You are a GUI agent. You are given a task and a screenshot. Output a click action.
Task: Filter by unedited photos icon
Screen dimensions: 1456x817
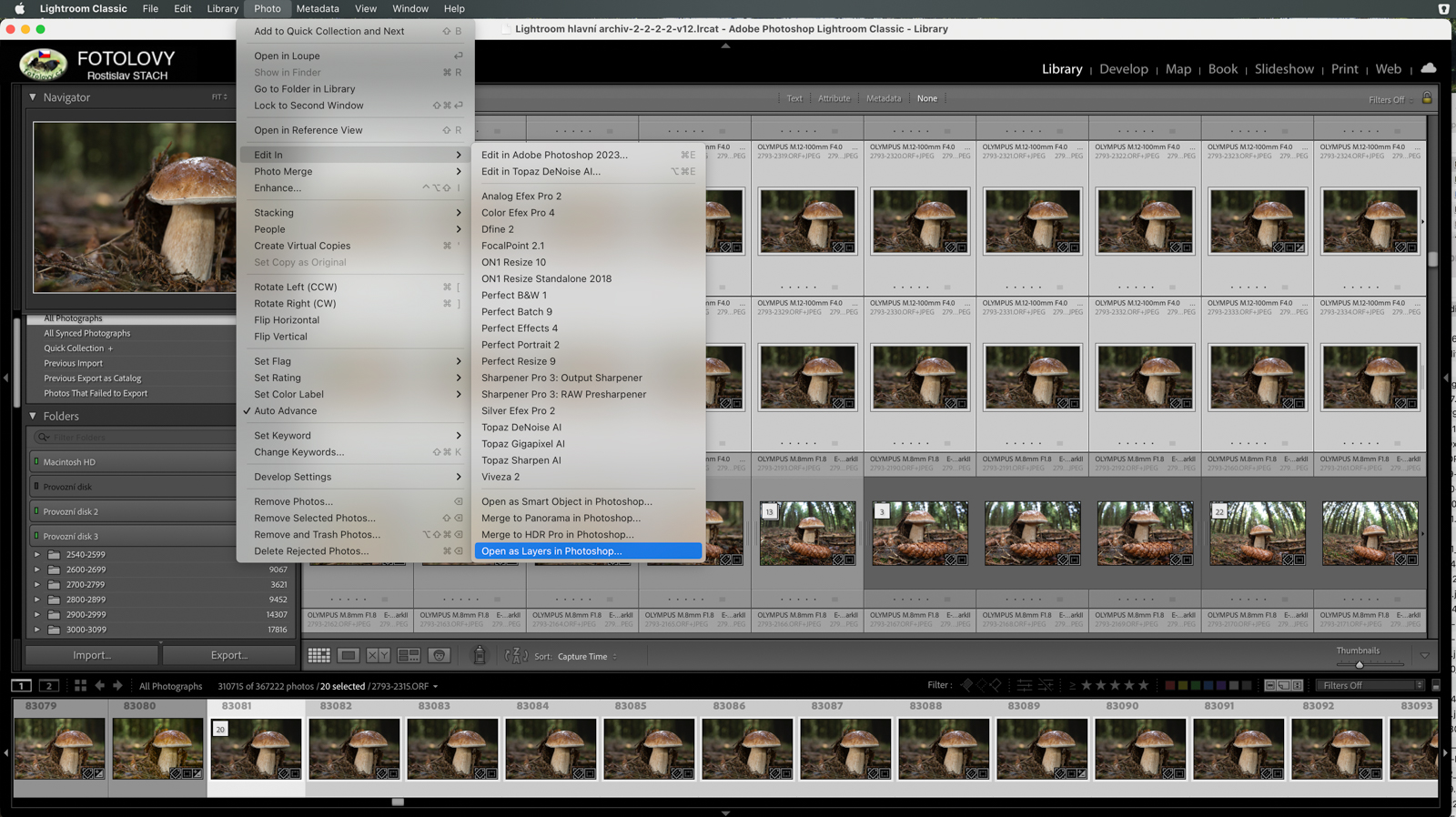[x=1046, y=685]
